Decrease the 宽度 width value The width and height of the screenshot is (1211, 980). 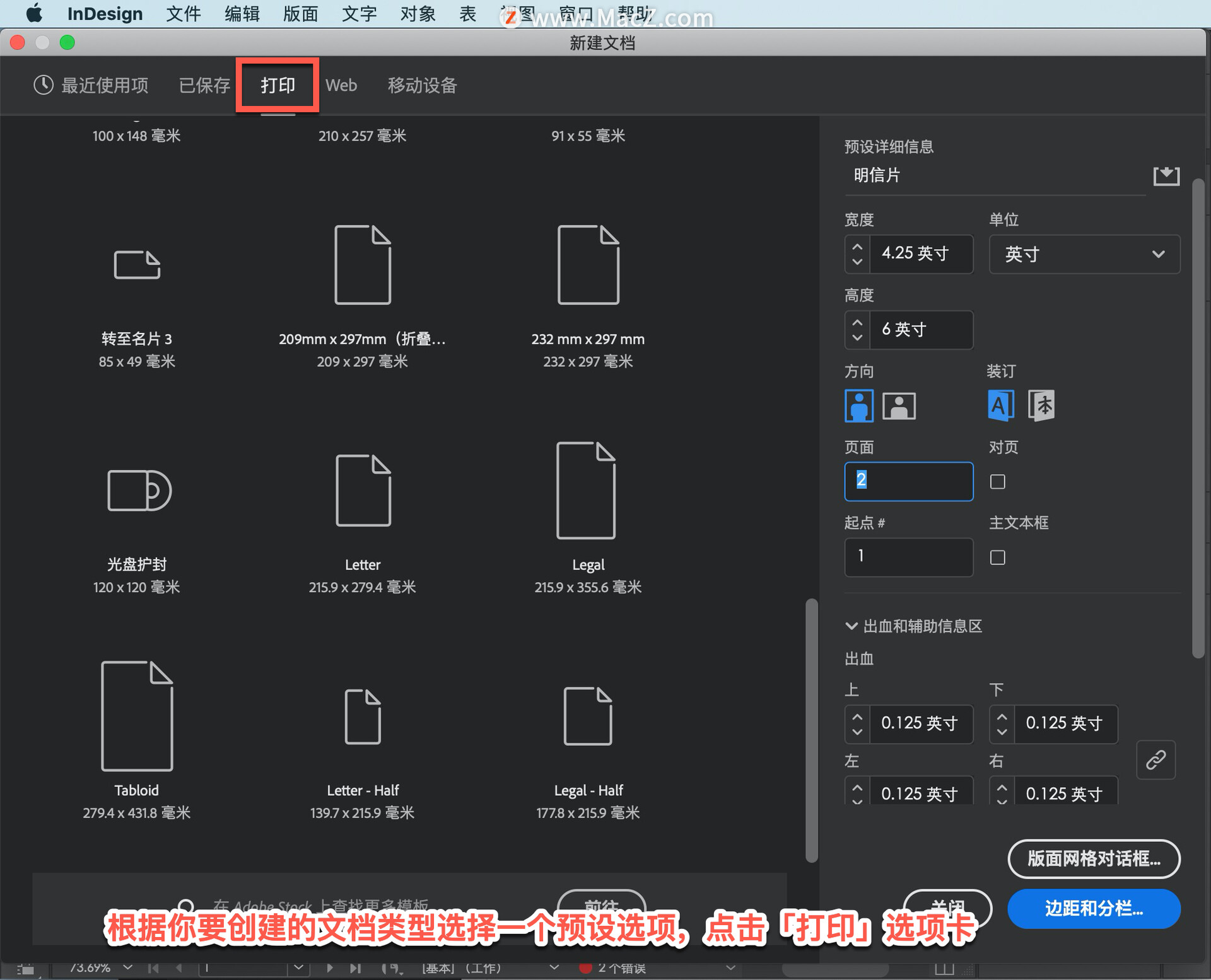click(x=857, y=262)
